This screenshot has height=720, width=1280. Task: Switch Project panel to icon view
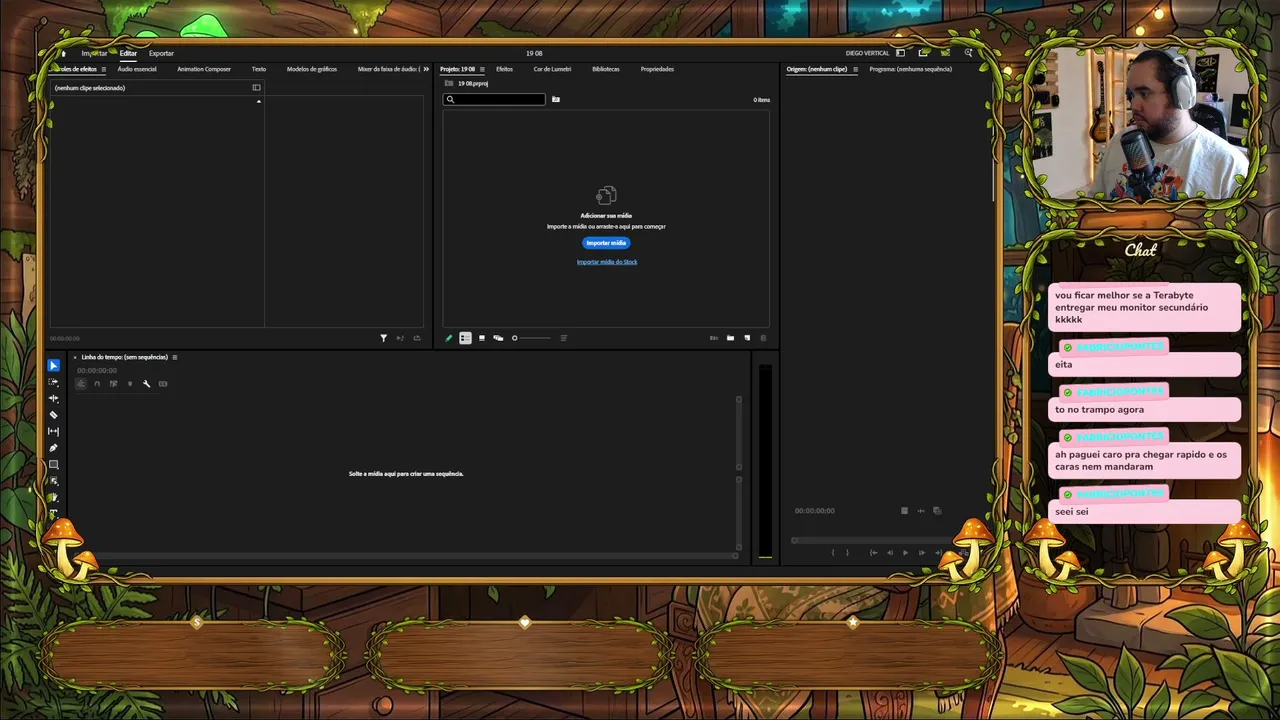pos(482,338)
